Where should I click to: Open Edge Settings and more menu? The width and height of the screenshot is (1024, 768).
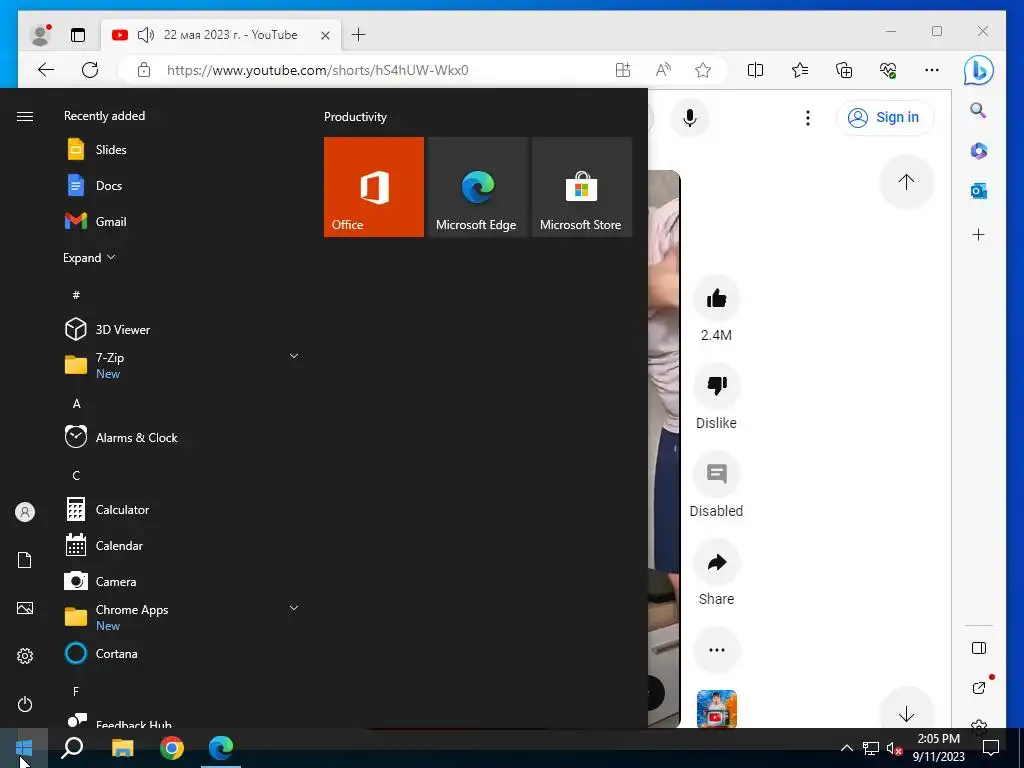932,70
